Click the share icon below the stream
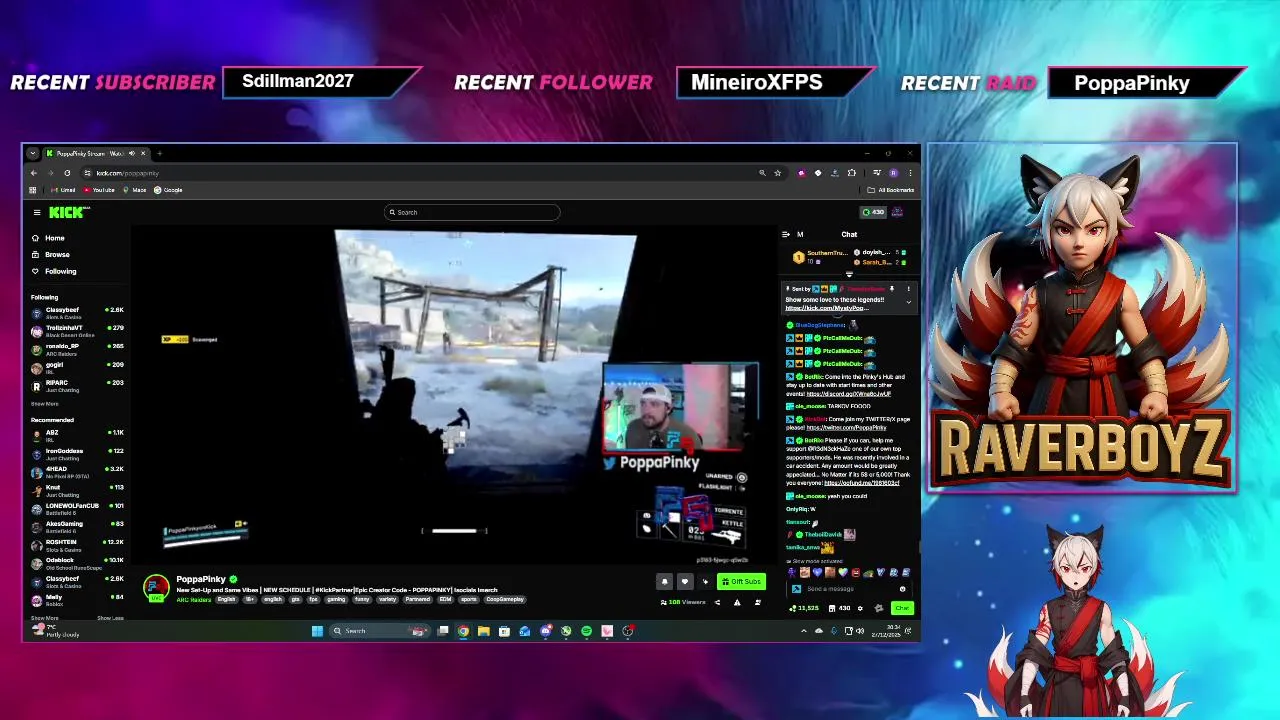Viewport: 1280px width, 720px height. 717,602
